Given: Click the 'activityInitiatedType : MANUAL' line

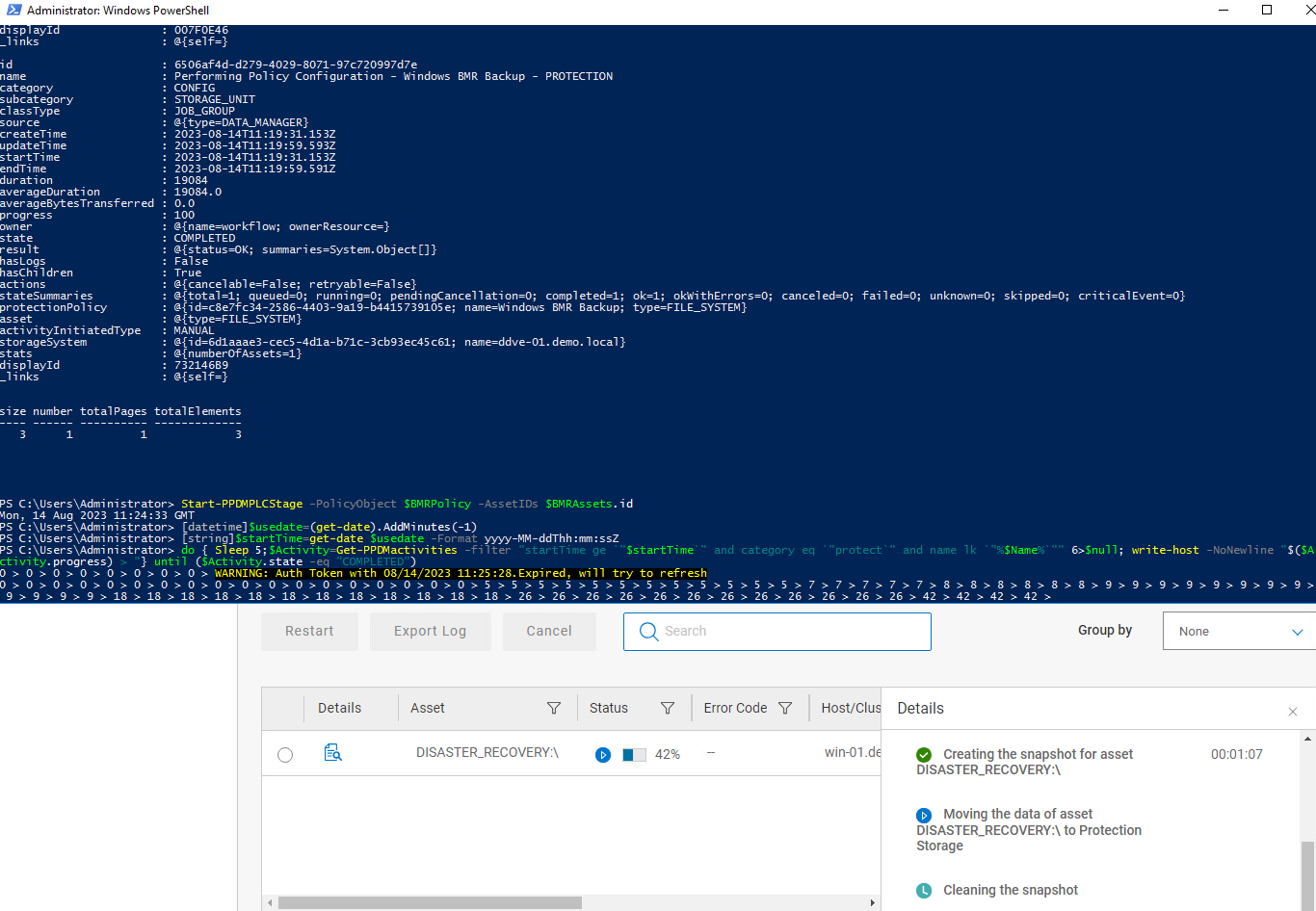Looking at the screenshot, I should [108, 330].
